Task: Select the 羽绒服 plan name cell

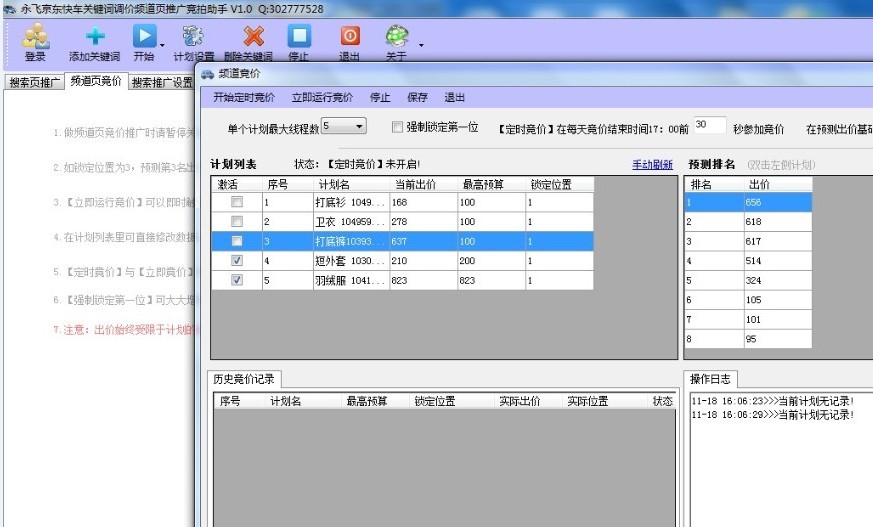Action: (351, 280)
